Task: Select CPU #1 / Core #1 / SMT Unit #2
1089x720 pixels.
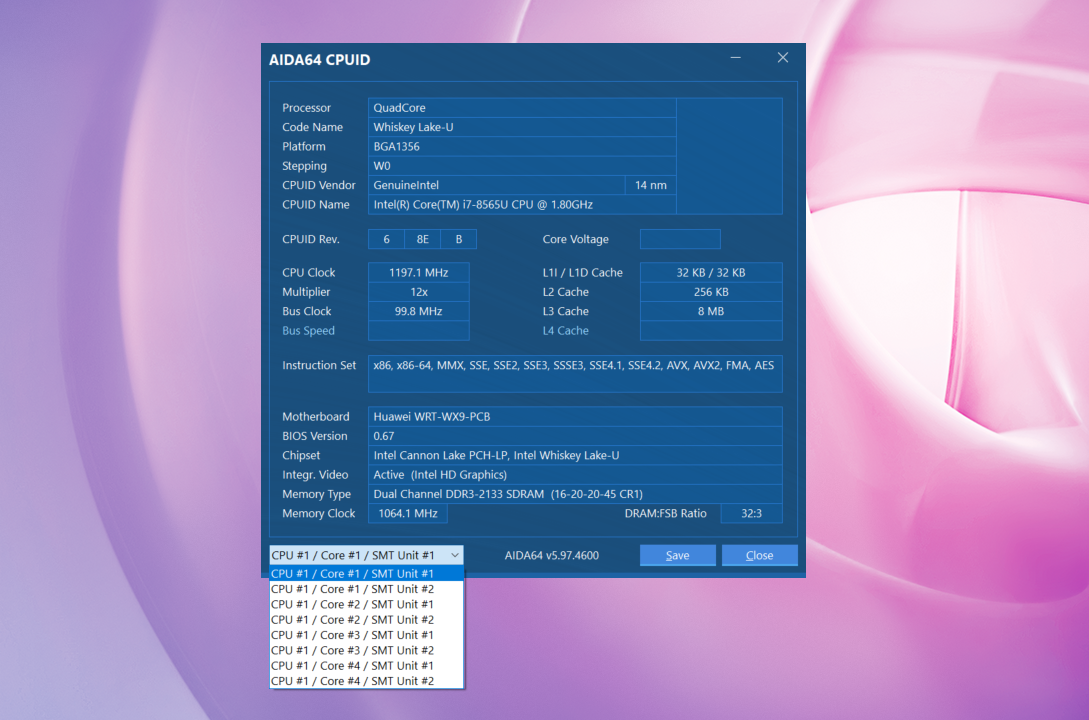Action: pyautogui.click(x=367, y=589)
